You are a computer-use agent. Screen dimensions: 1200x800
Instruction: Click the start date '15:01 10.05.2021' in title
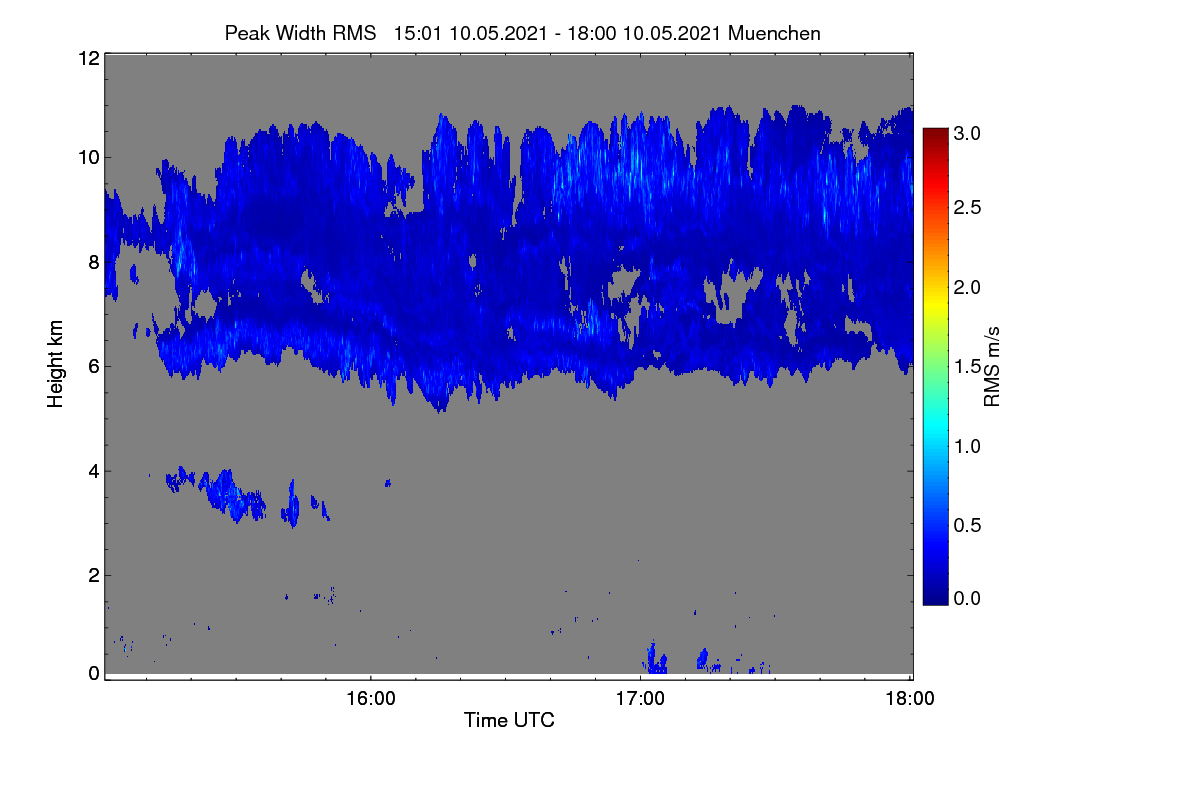[470, 33]
